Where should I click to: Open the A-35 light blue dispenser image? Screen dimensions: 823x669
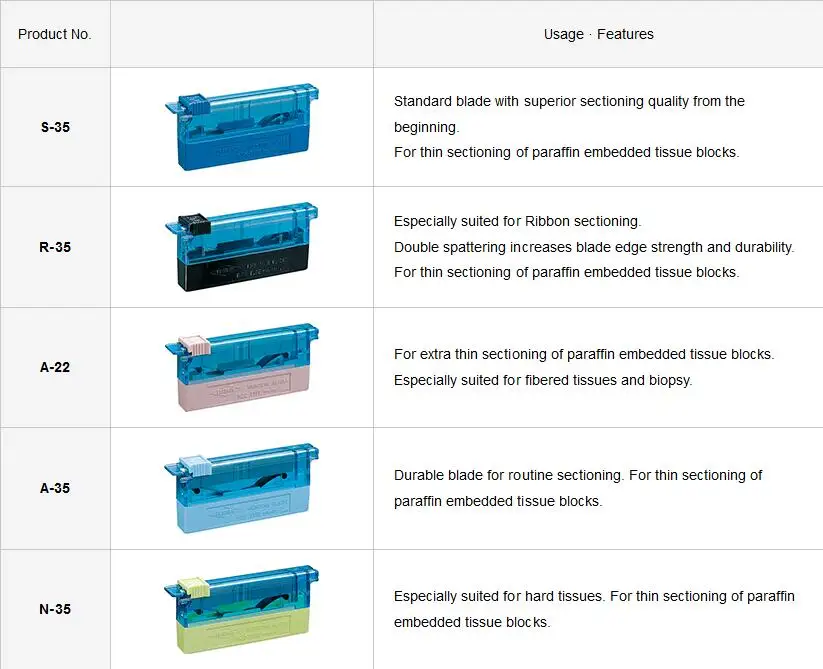click(241, 489)
